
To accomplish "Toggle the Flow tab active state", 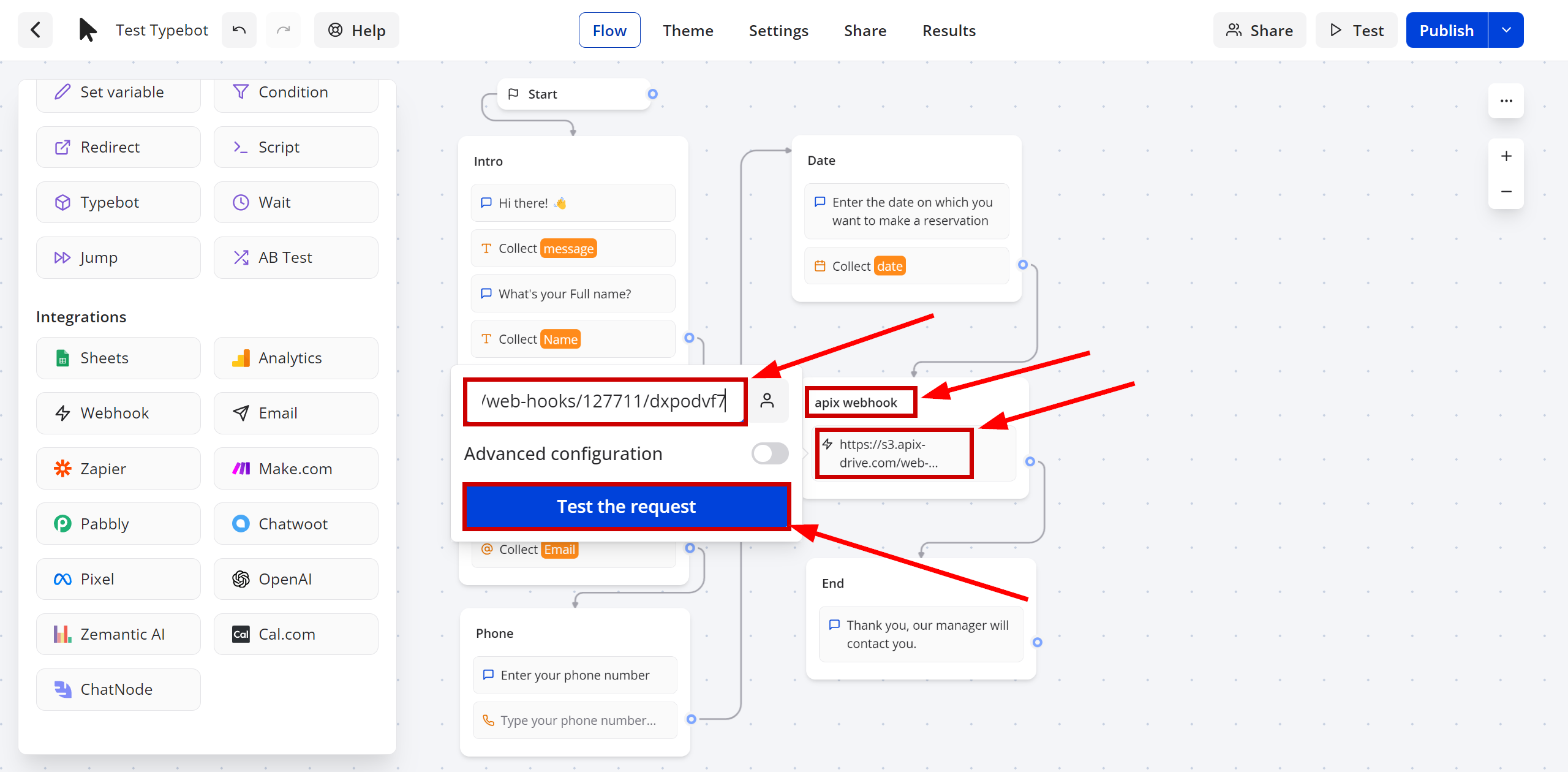I will [610, 30].
